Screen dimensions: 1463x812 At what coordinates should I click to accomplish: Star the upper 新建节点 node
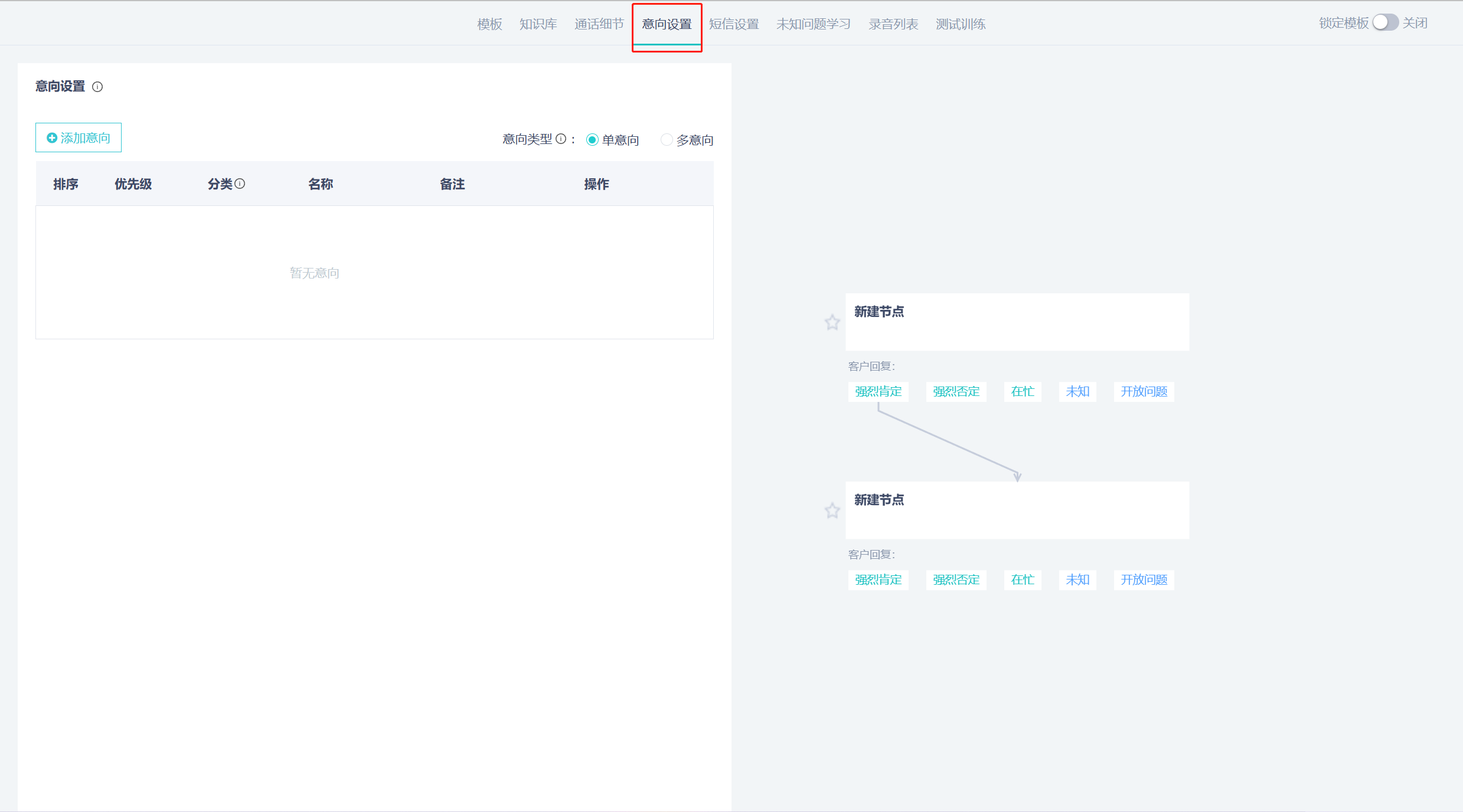pyautogui.click(x=832, y=322)
